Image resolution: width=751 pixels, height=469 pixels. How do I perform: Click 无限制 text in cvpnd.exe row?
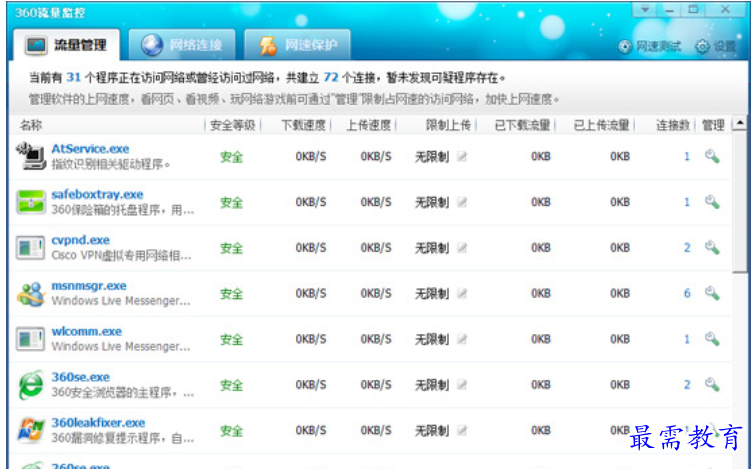click(x=432, y=248)
